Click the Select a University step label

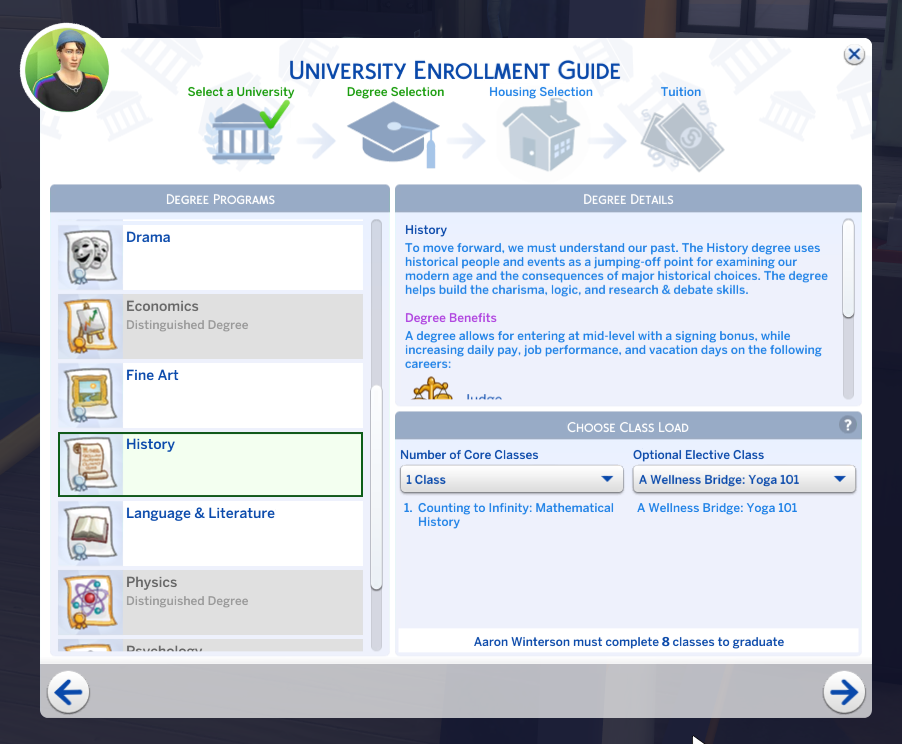[240, 92]
